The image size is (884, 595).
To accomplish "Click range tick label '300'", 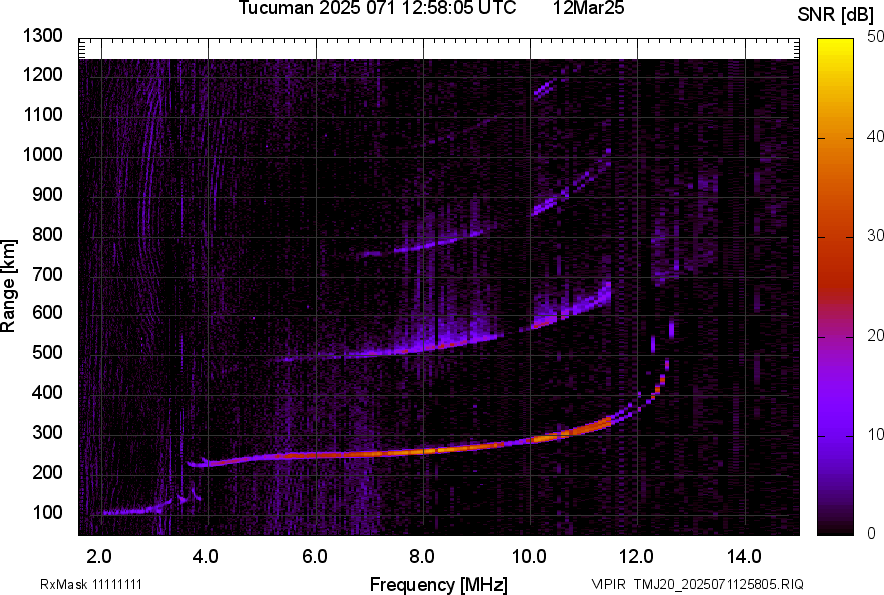I will pos(47,433).
